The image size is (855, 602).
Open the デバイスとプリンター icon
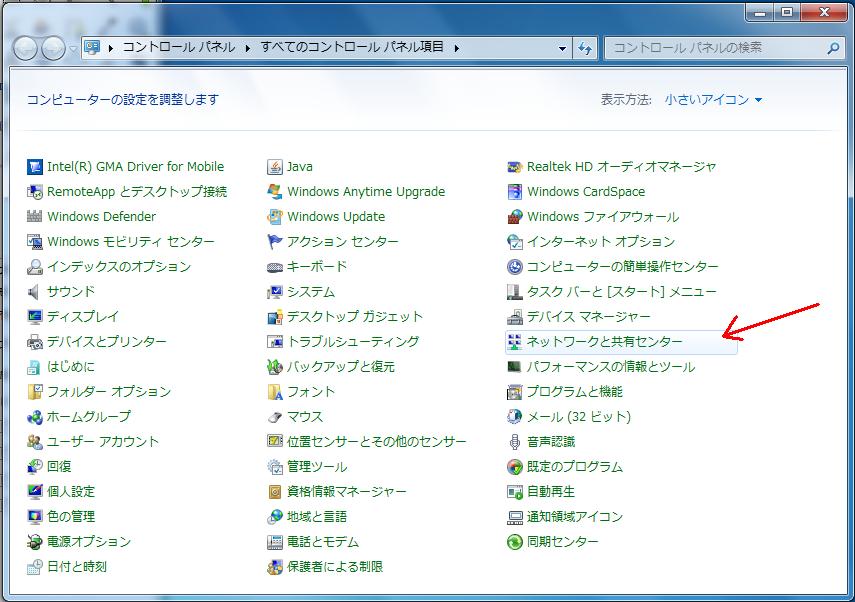pos(35,342)
